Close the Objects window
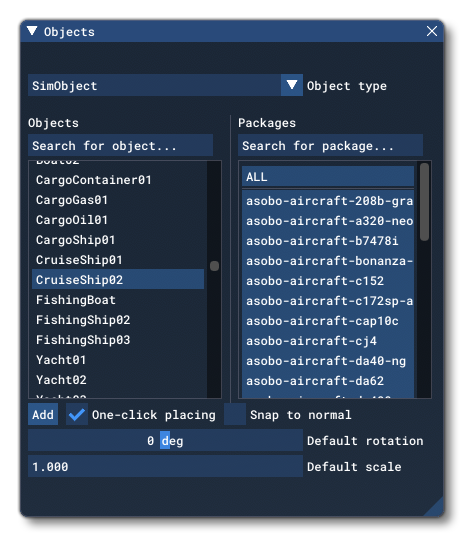This screenshot has width=464, height=537. coord(432,31)
